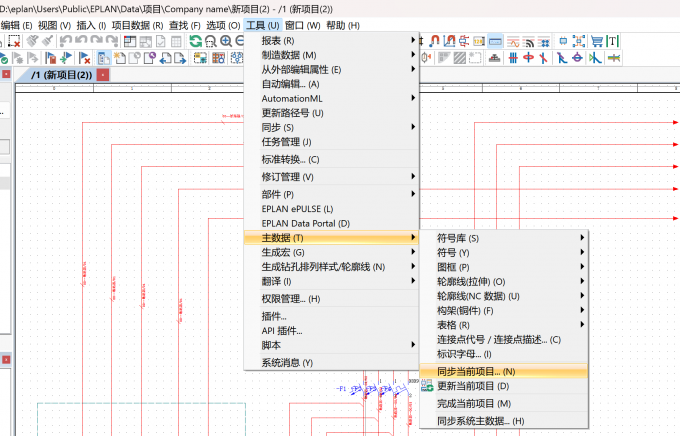Image resolution: width=680 pixels, height=436 pixels.
Task: Open API 插件... entry
Action: pos(332,331)
